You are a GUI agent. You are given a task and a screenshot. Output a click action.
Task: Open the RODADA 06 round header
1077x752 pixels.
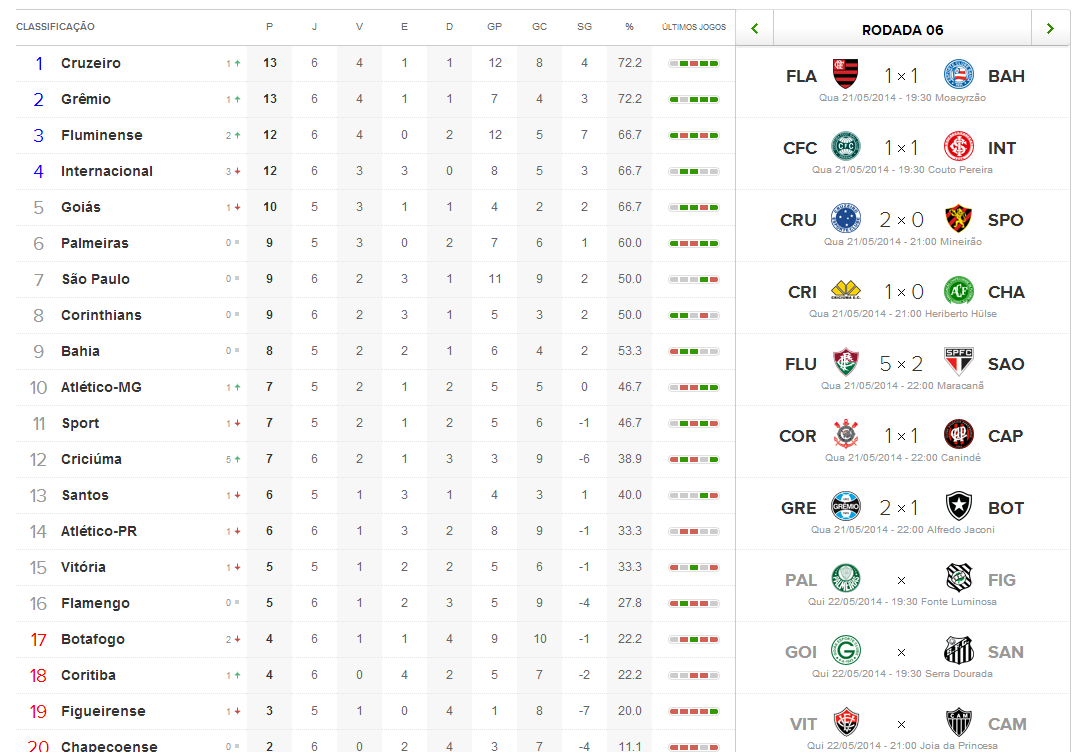tap(903, 30)
